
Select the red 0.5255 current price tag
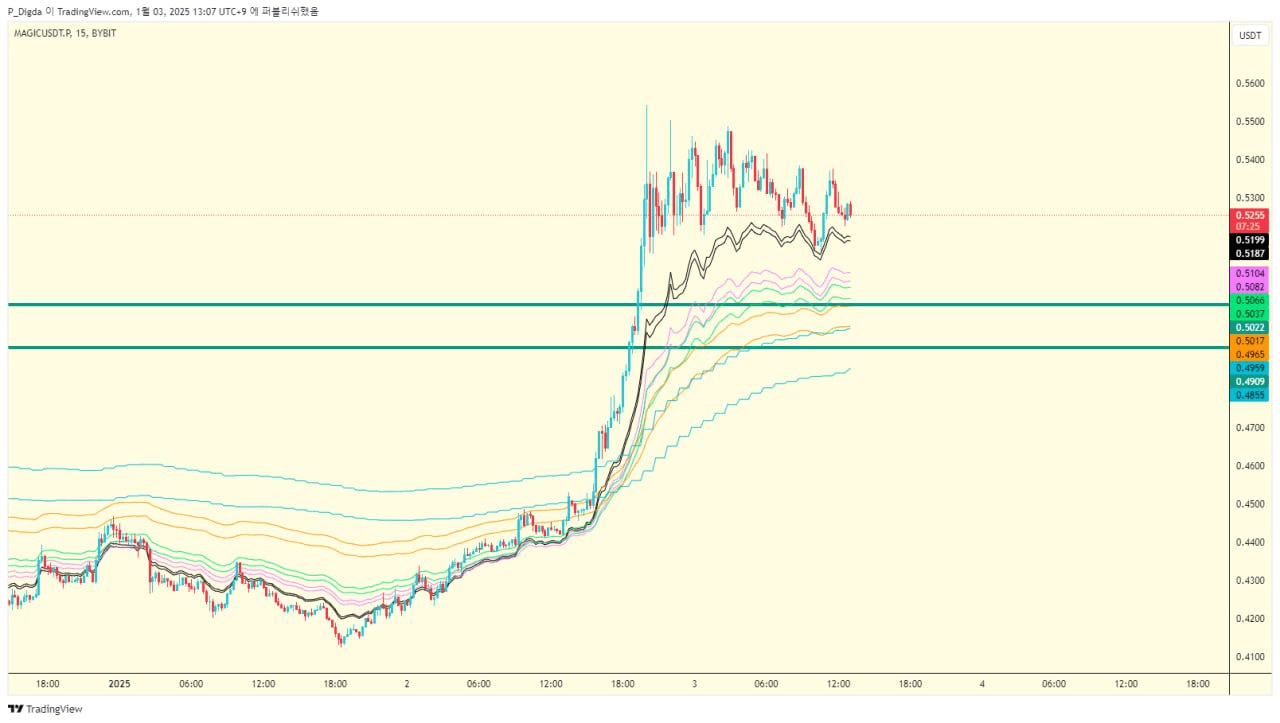(x=1250, y=215)
